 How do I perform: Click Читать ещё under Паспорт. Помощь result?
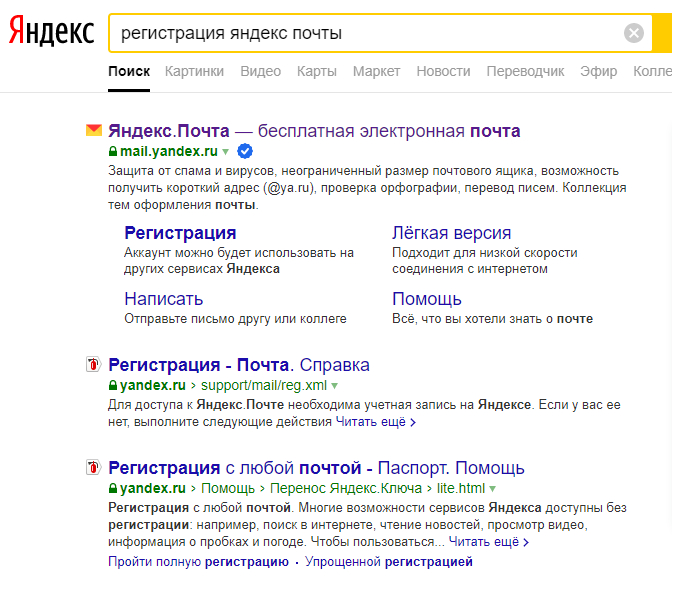click(489, 541)
